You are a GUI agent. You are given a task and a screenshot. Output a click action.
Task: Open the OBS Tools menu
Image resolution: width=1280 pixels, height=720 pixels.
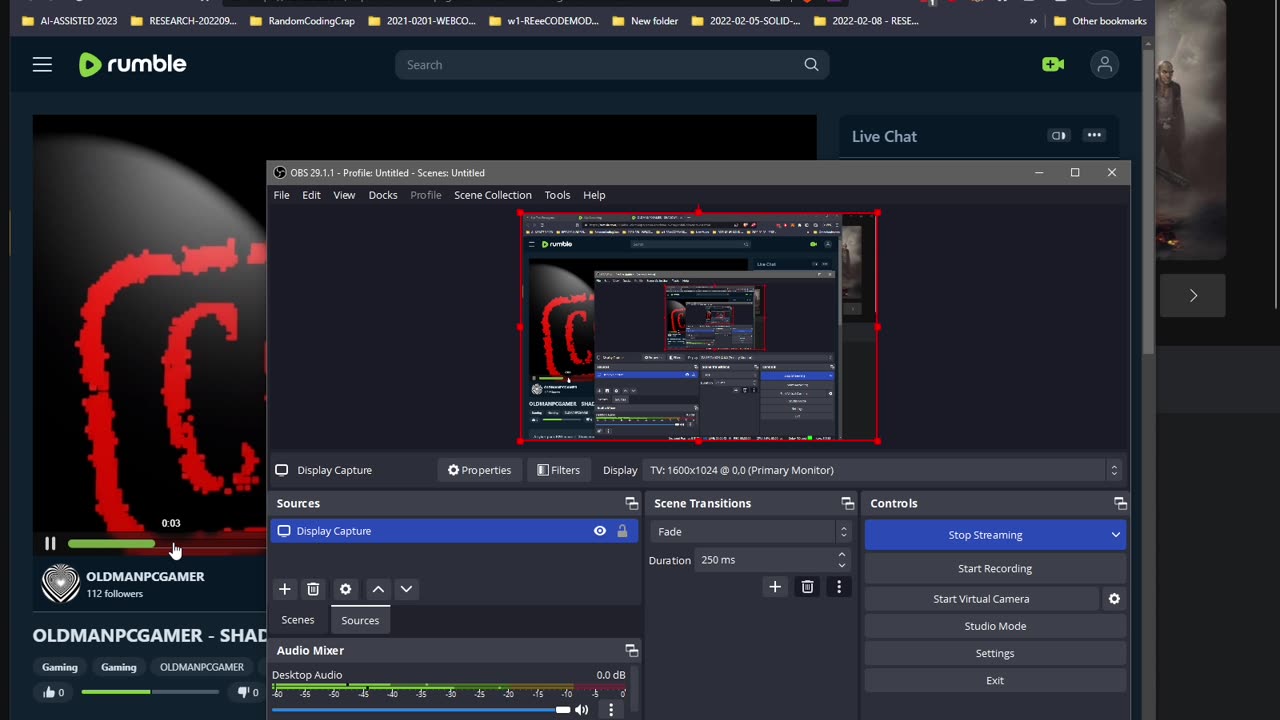tap(557, 195)
